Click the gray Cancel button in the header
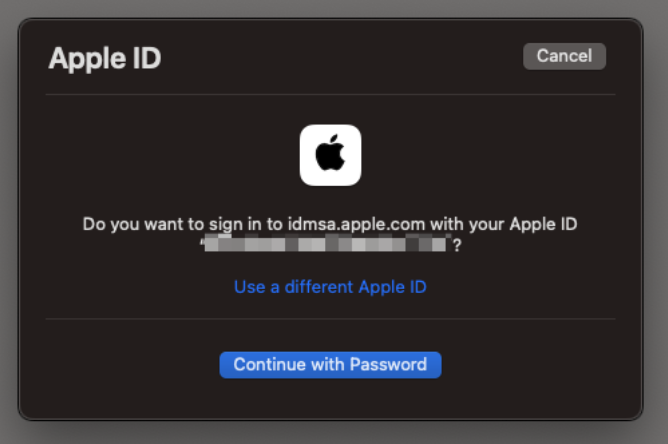The image size is (668, 444). 564,56
